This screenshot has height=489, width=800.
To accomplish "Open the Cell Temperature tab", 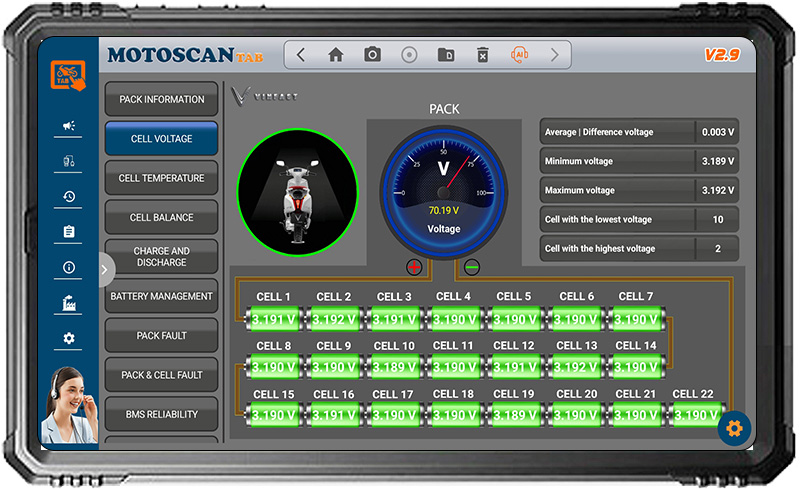I will point(162,178).
